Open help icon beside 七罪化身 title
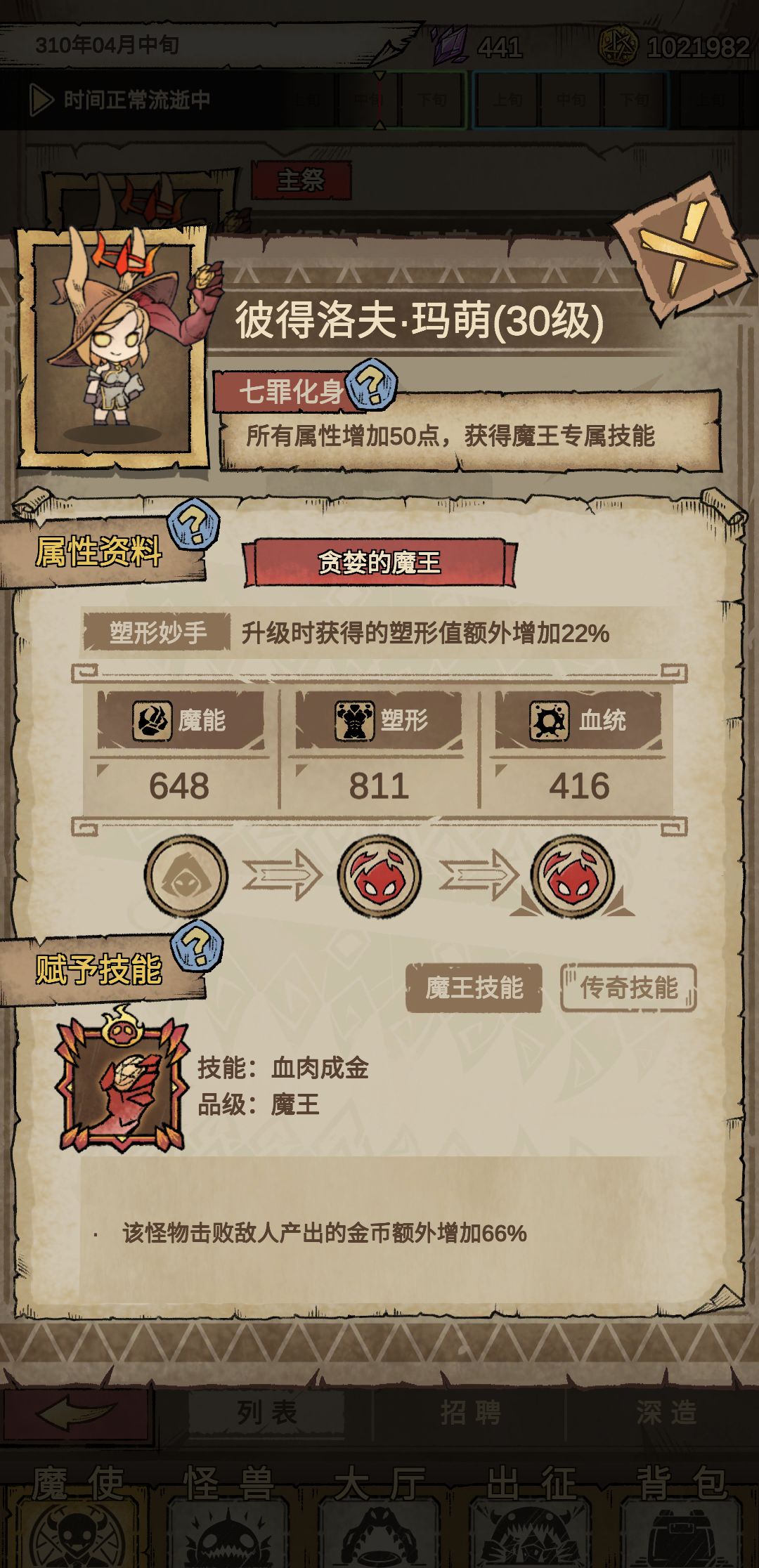The image size is (759, 1568). pyautogui.click(x=372, y=384)
